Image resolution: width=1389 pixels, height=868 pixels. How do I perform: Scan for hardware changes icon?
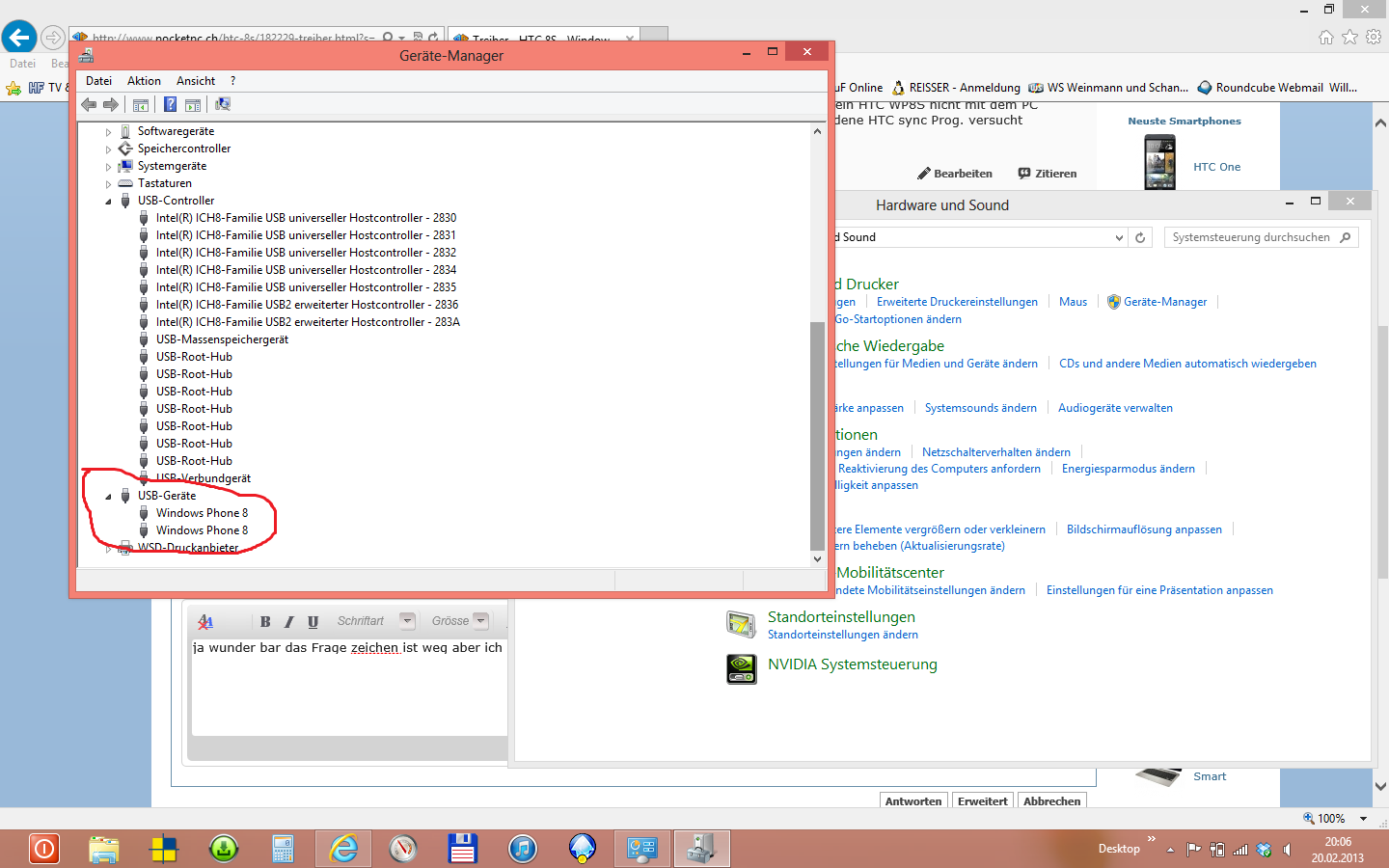coord(223,104)
